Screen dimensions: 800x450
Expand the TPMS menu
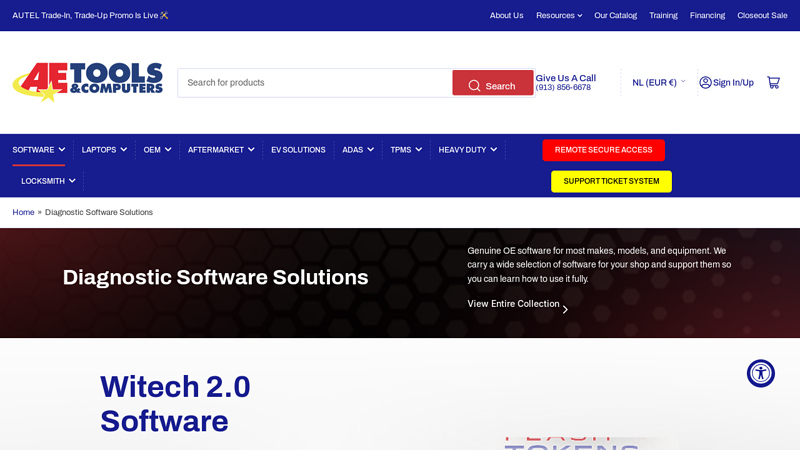406,150
